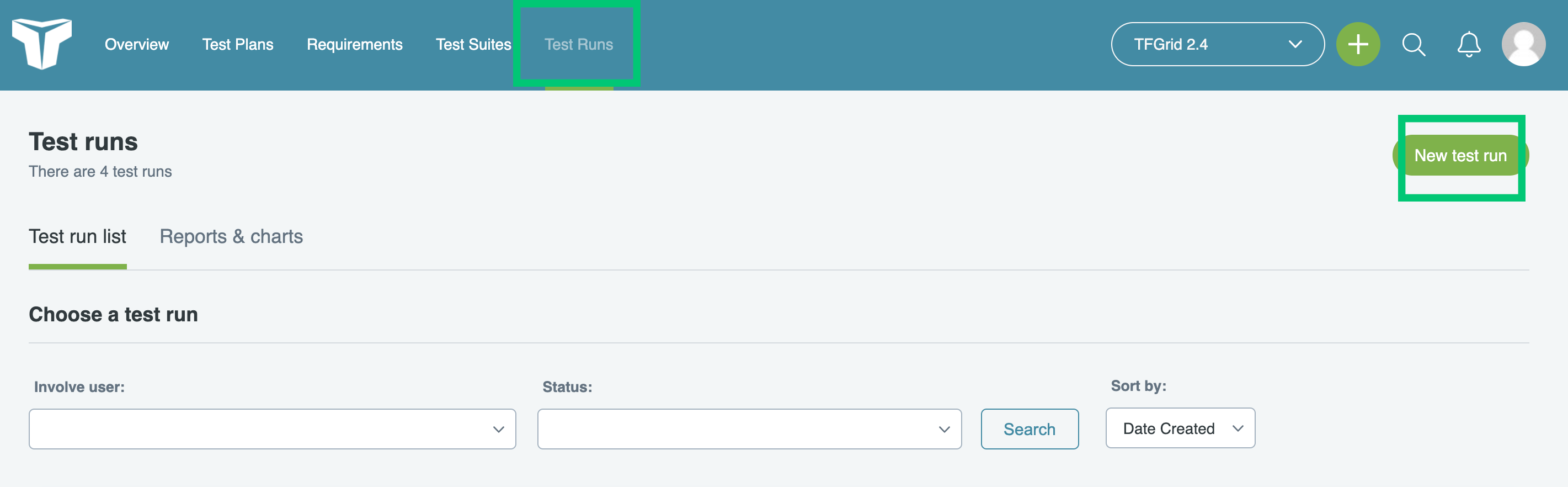Click the Test runs page heading
1568x487 pixels.
click(83, 142)
